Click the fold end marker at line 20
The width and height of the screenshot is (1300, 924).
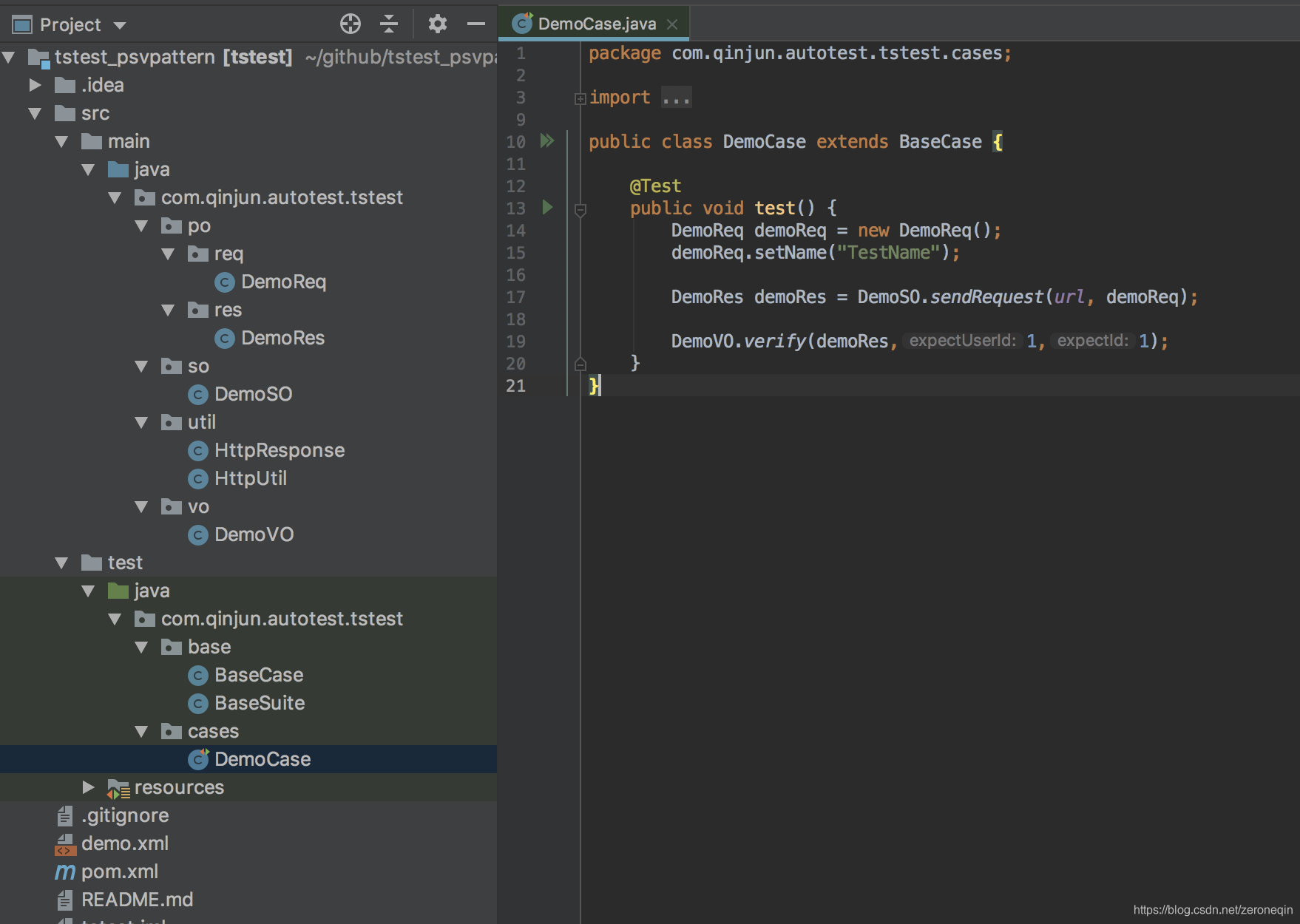(x=580, y=364)
